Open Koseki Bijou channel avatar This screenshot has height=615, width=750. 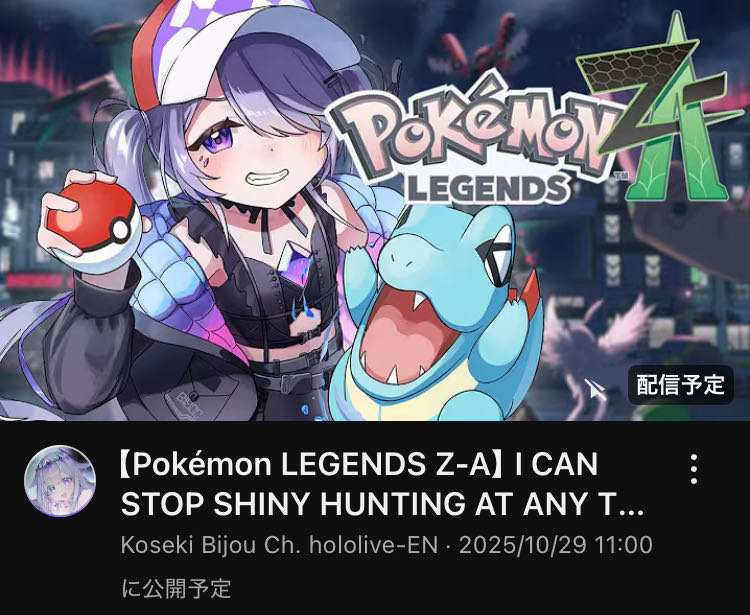pyautogui.click(x=60, y=481)
